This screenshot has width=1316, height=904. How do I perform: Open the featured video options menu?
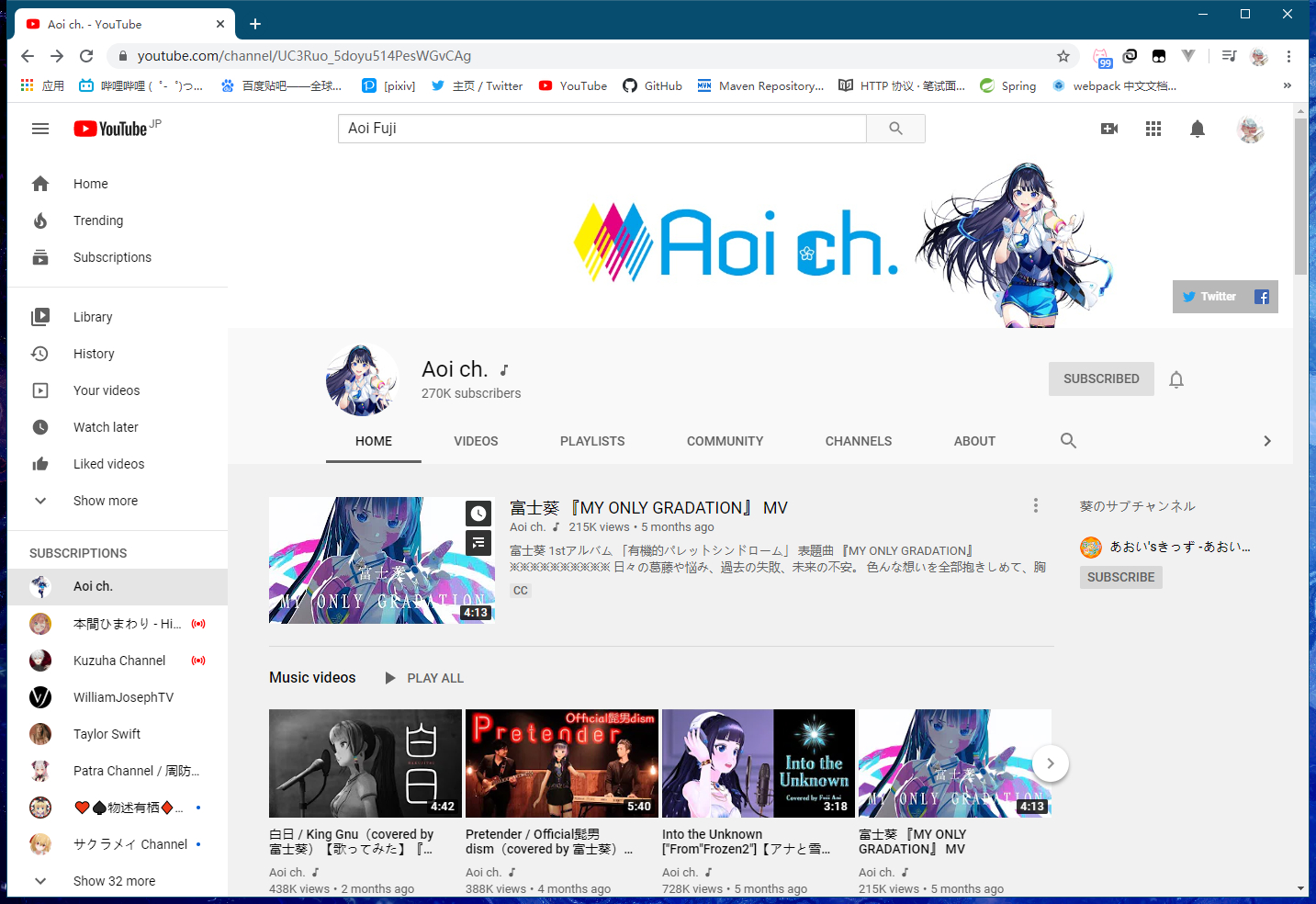1036,505
